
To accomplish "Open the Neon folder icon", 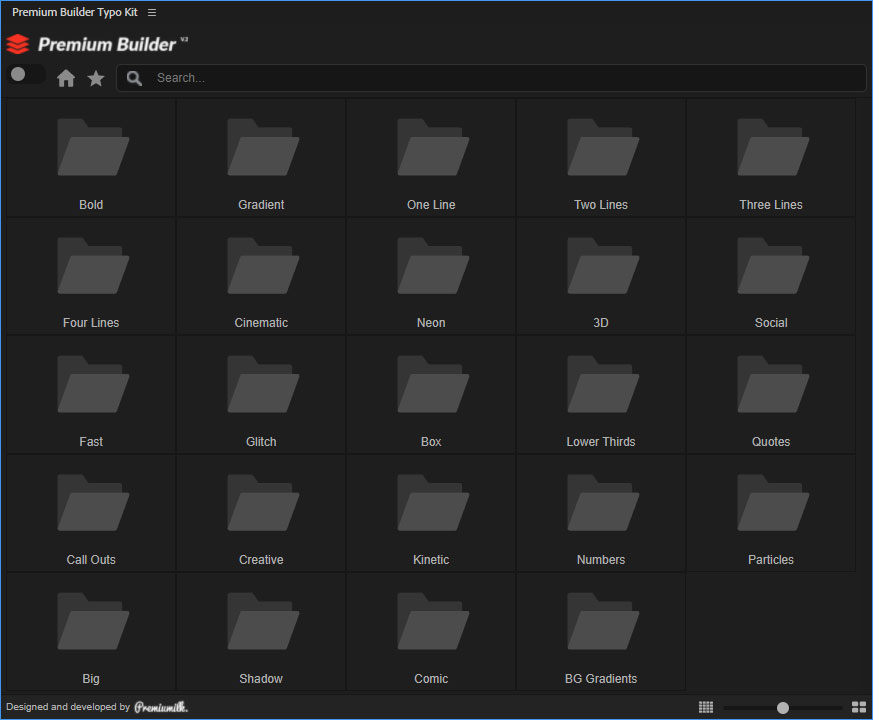I will pos(431,266).
